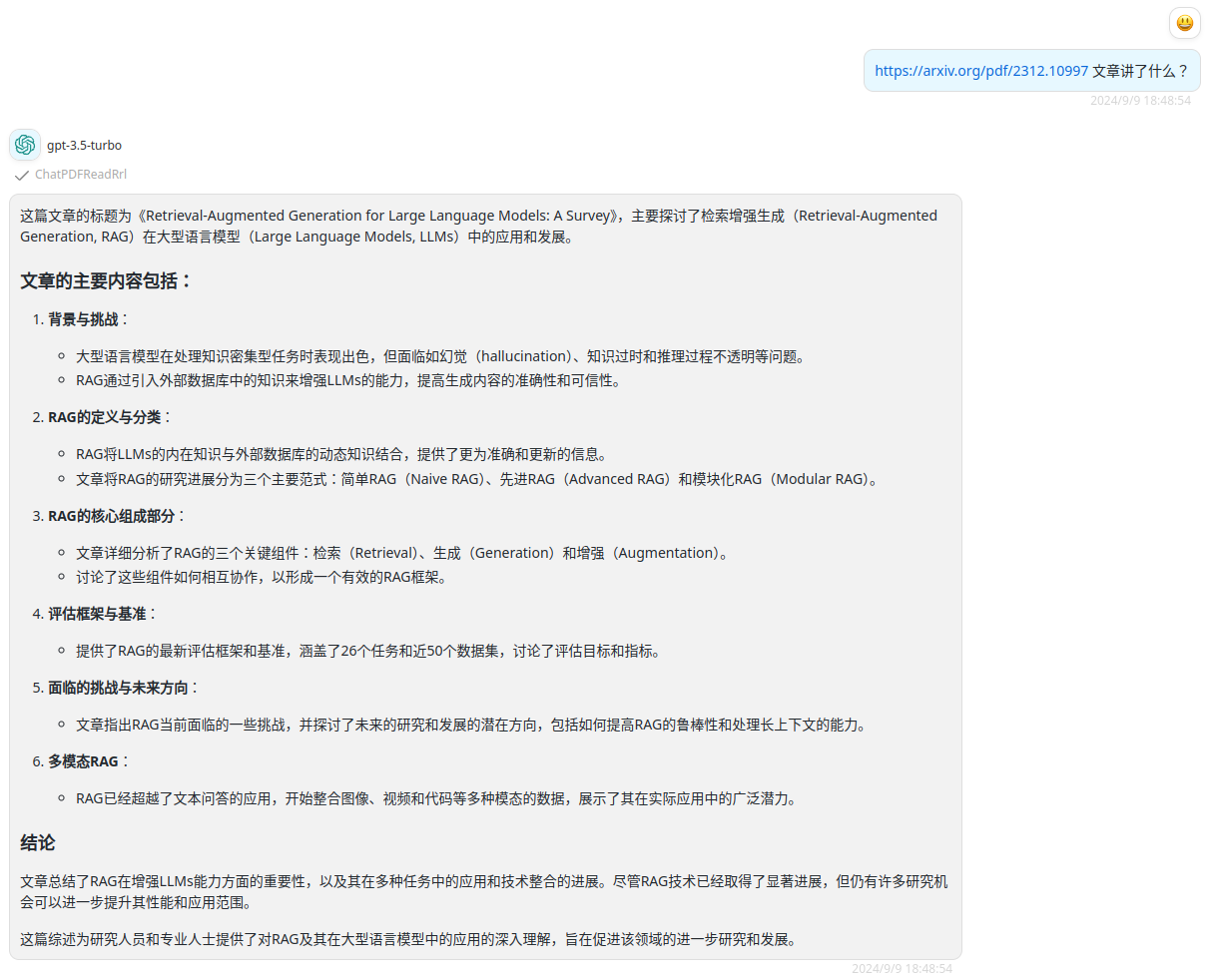This screenshot has height=980, width=1215.
Task: Click the list item RAG的定义与分类
Action: [104, 417]
